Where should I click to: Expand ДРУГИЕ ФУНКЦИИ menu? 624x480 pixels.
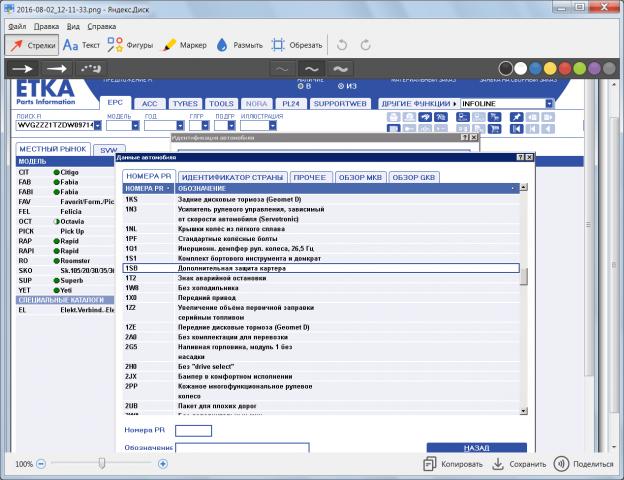click(419, 103)
